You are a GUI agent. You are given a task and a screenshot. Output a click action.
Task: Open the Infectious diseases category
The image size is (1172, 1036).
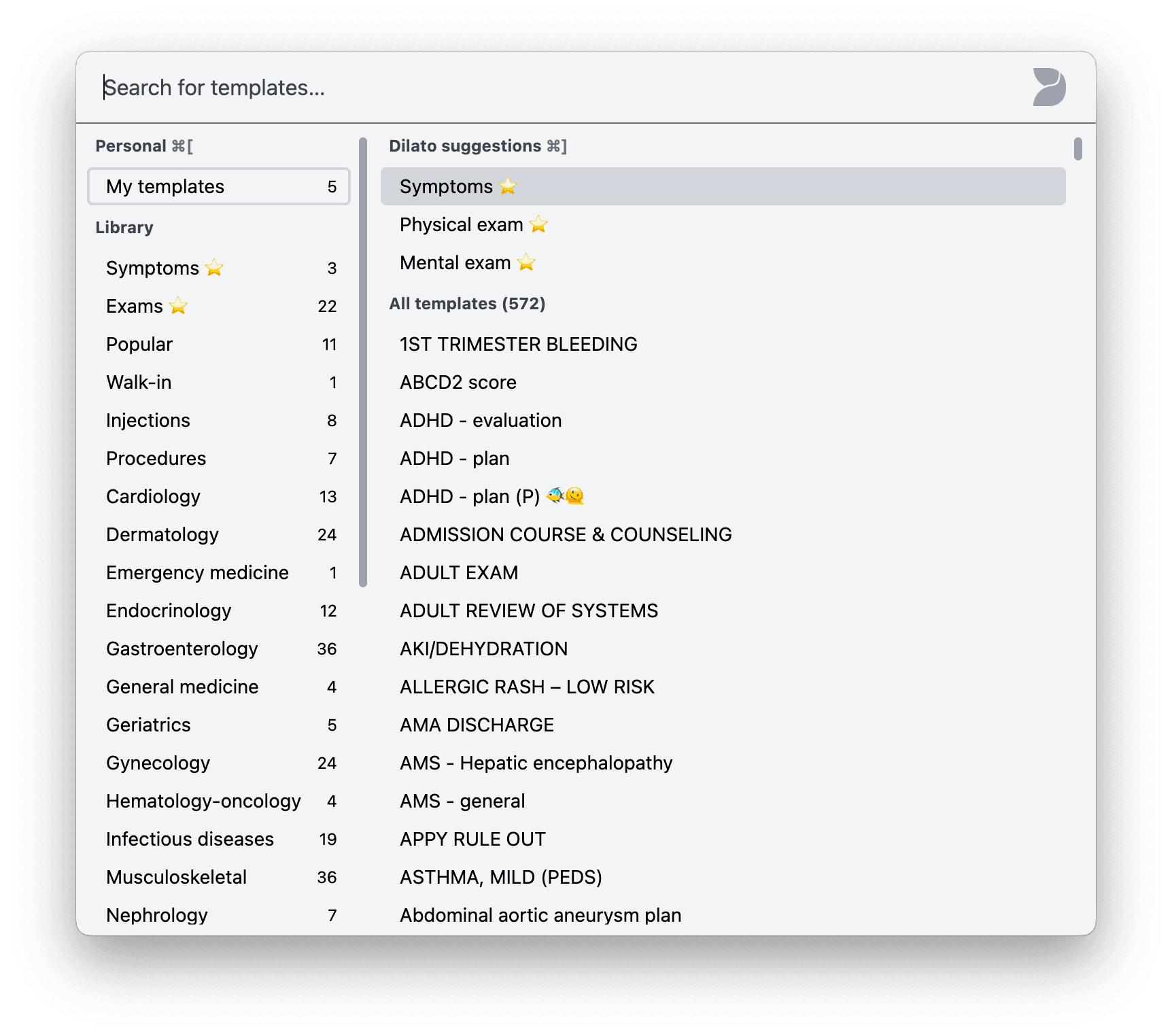(x=191, y=839)
